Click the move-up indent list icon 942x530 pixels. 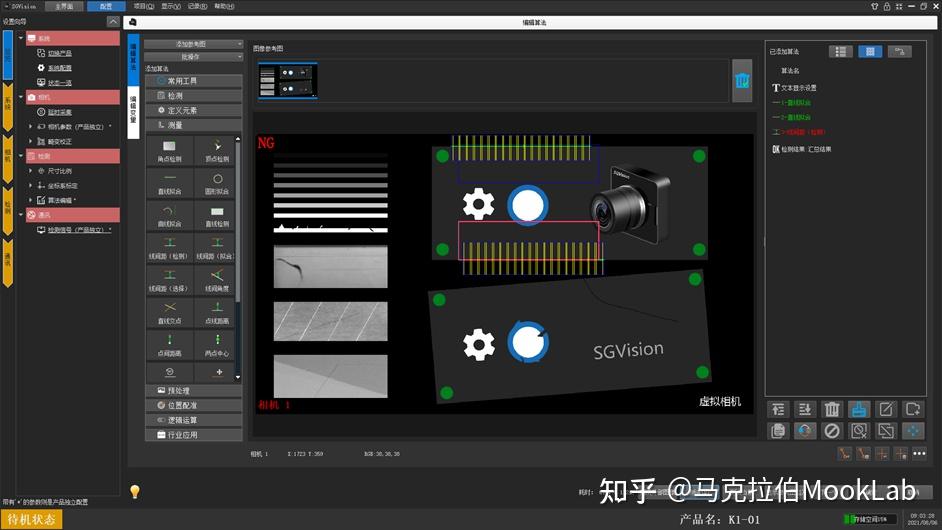(778, 410)
